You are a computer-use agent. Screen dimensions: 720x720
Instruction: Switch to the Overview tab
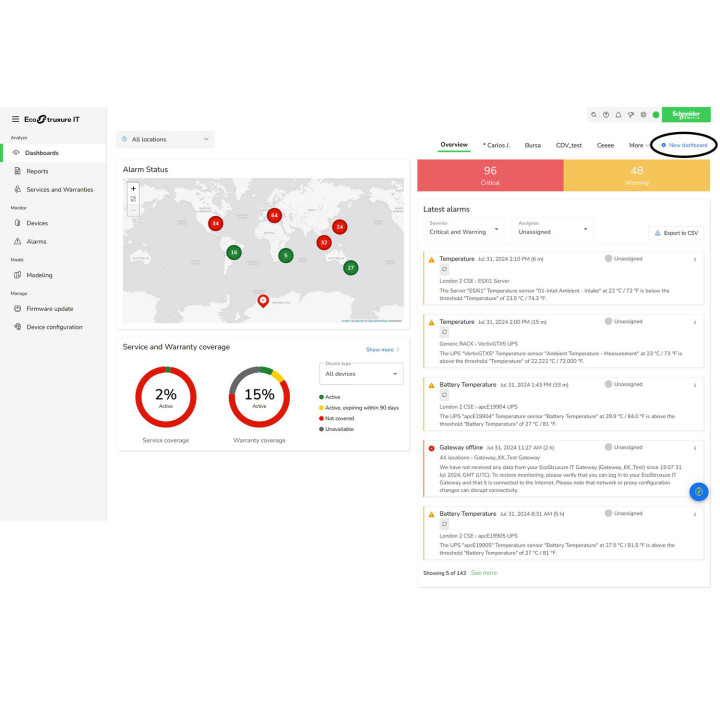coord(454,145)
